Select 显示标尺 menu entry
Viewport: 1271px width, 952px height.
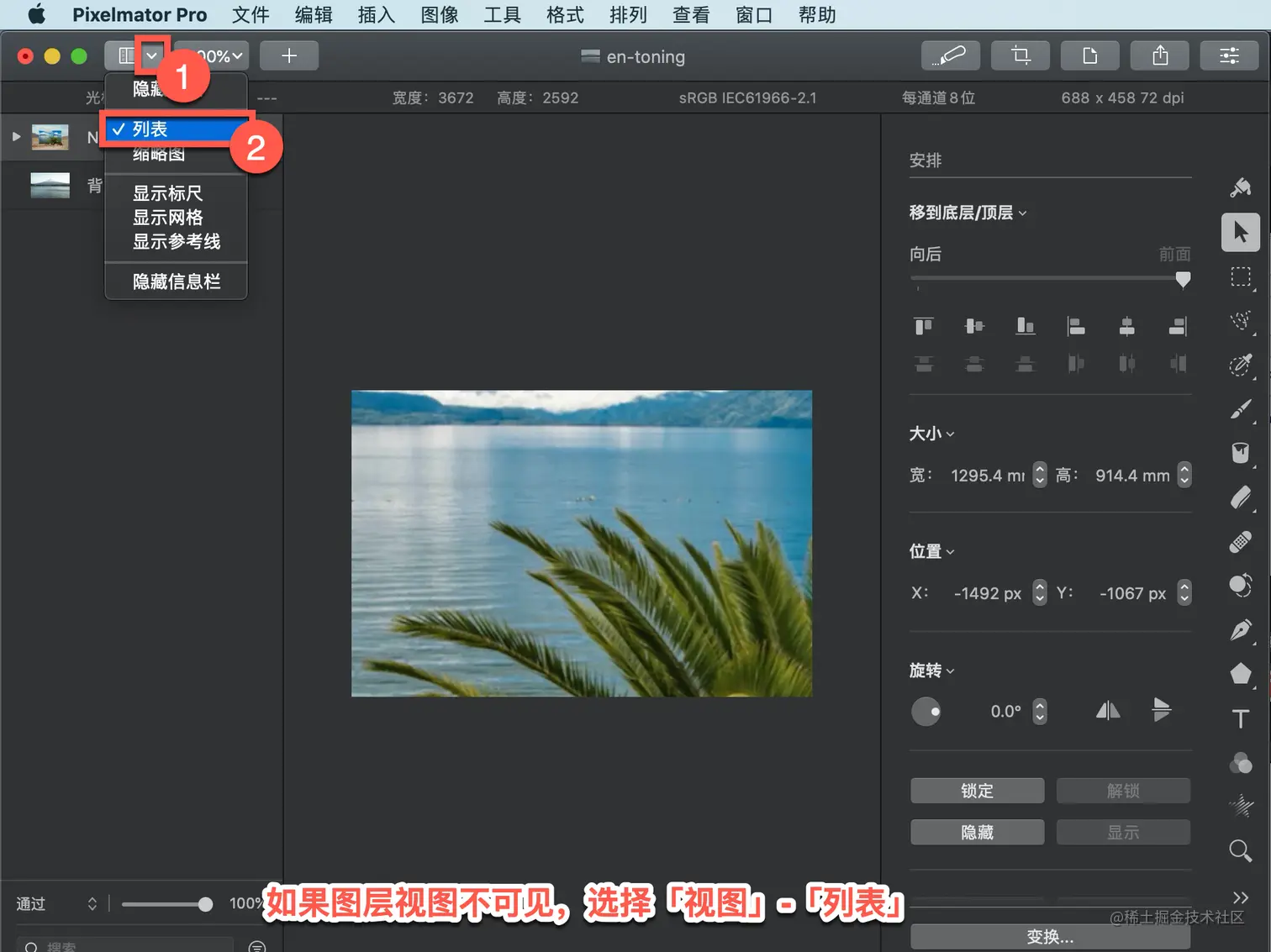(176, 193)
